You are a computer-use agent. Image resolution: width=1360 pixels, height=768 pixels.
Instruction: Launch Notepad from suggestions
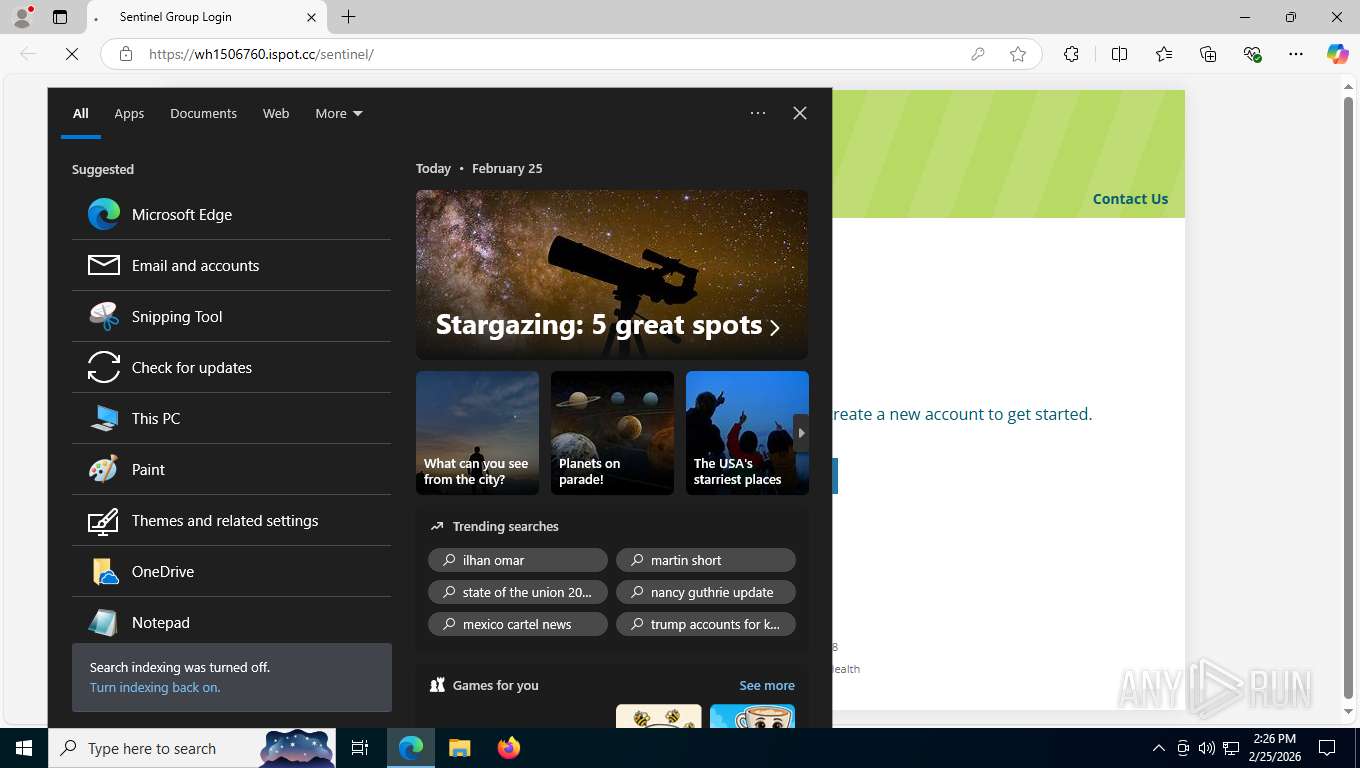231,622
